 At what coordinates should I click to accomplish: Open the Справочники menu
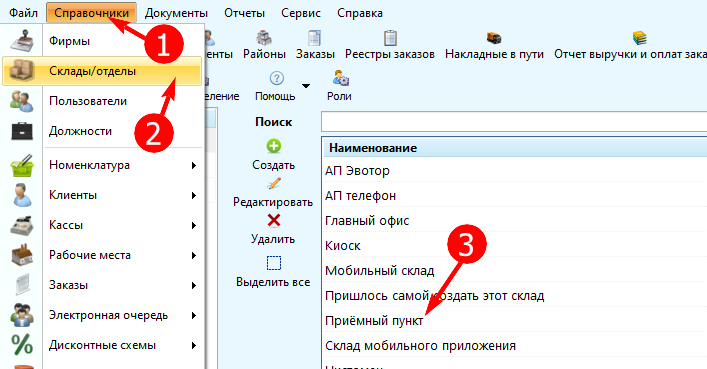coord(92,13)
